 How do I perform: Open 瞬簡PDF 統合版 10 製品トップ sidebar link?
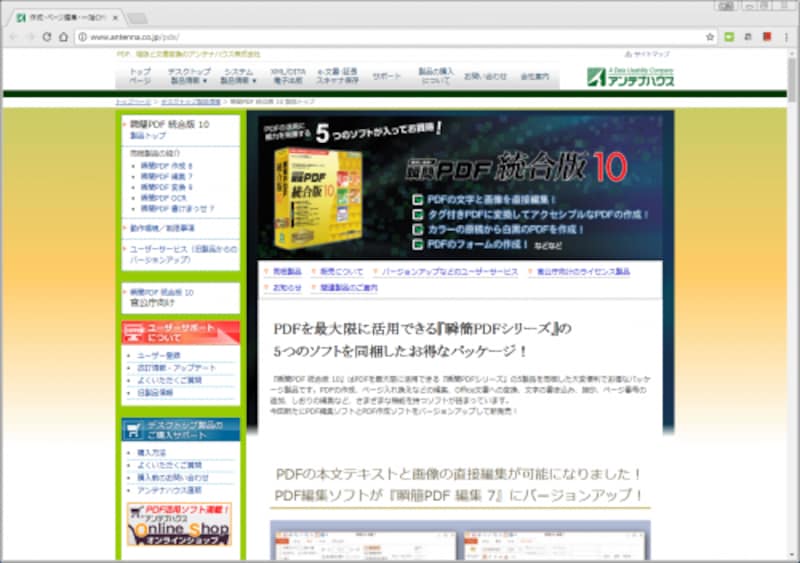[169, 130]
